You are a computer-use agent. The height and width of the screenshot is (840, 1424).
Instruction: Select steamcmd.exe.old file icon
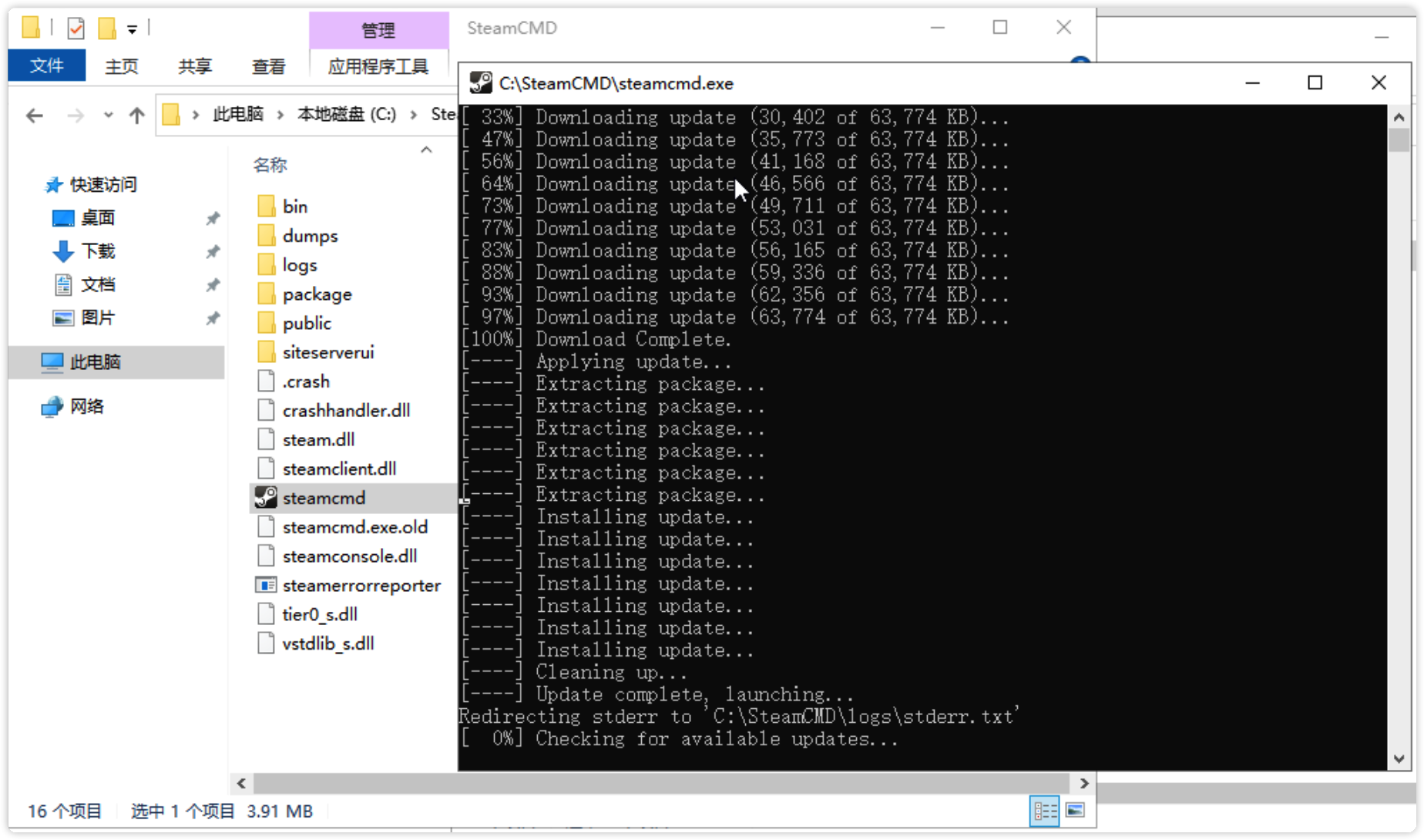[x=266, y=527]
